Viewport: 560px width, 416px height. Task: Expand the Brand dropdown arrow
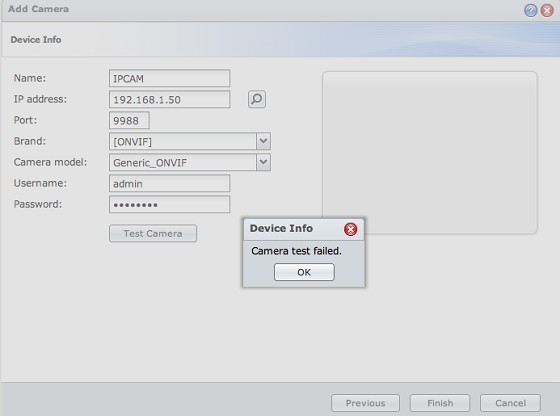(264, 141)
